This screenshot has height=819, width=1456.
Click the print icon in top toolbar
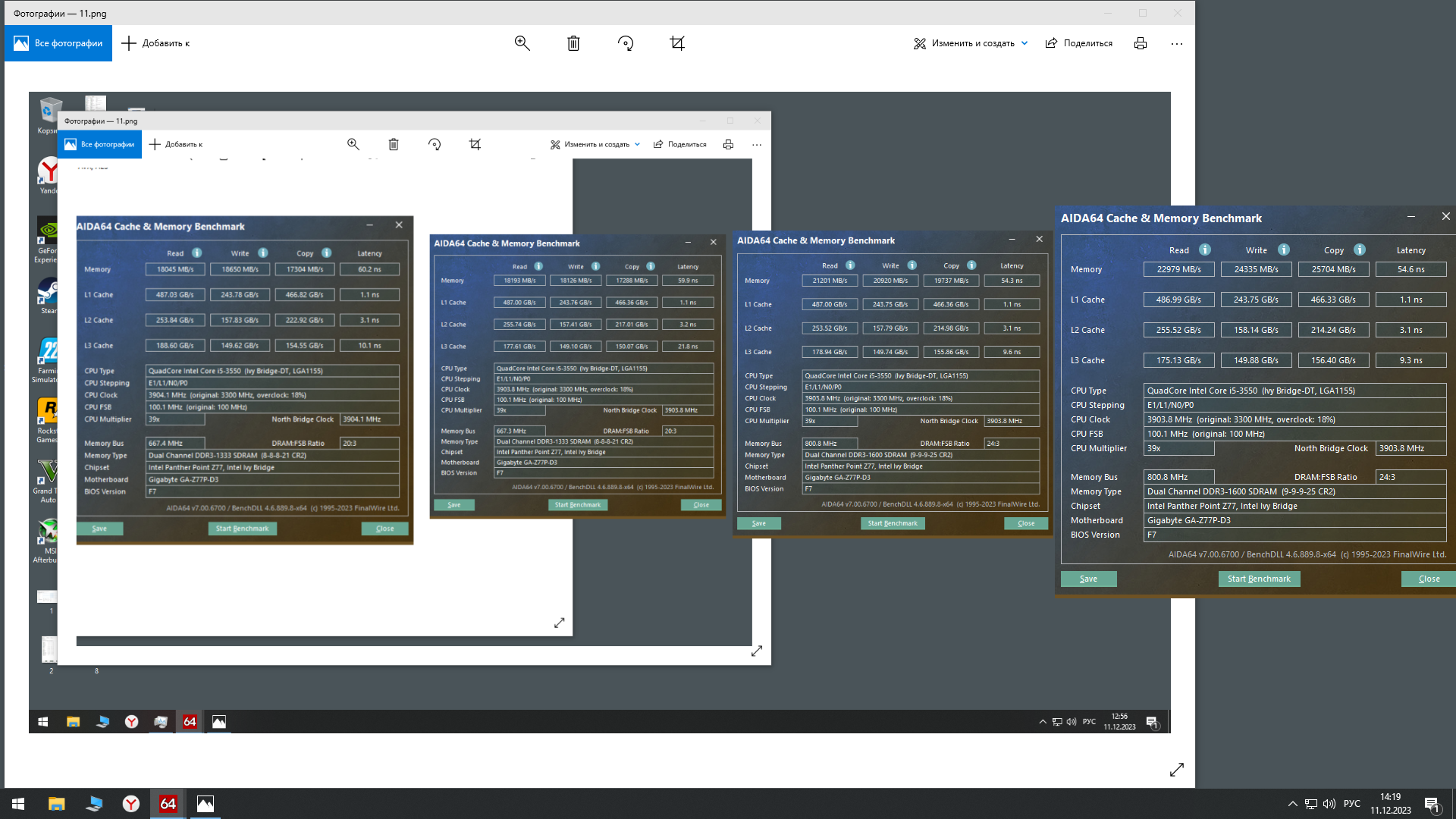(x=1140, y=43)
